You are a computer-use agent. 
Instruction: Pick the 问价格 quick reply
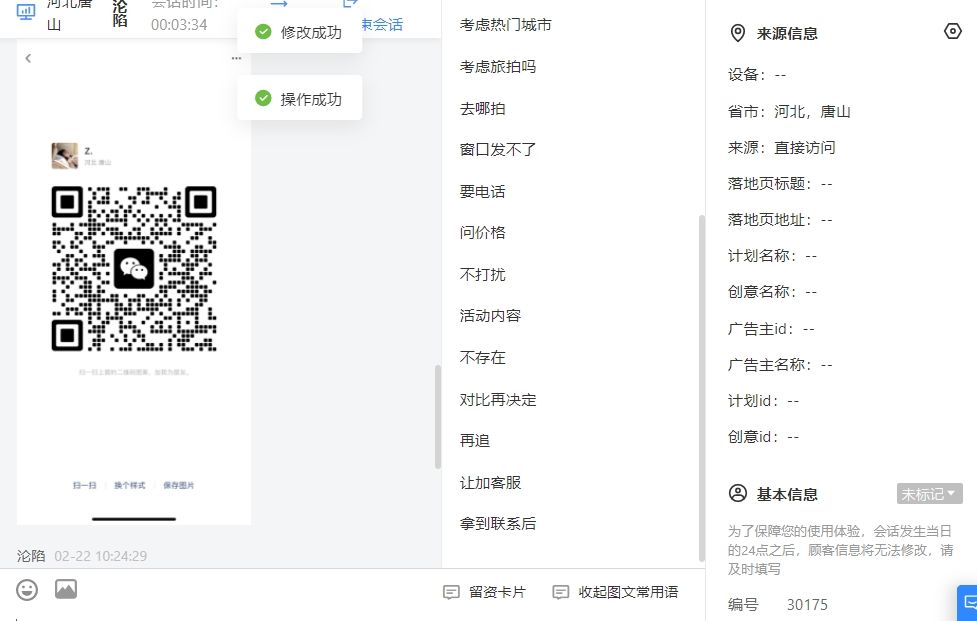(482, 232)
